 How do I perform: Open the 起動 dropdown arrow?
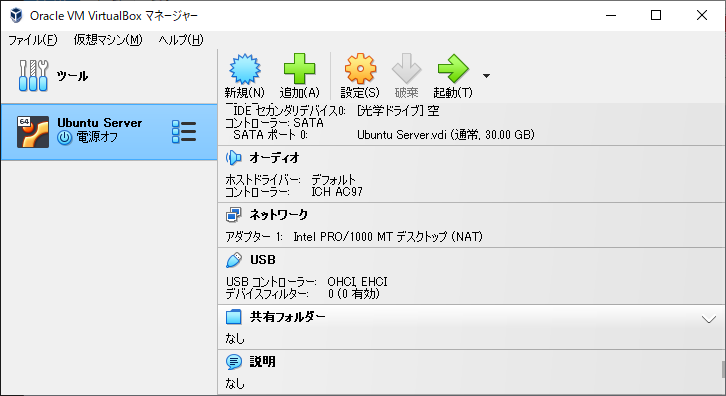pyautogui.click(x=486, y=75)
